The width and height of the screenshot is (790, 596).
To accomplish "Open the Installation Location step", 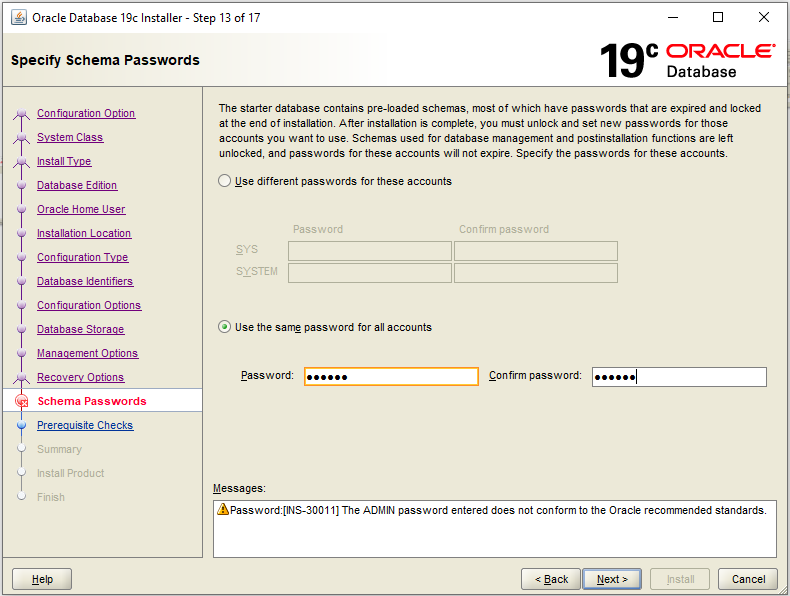I will [84, 233].
